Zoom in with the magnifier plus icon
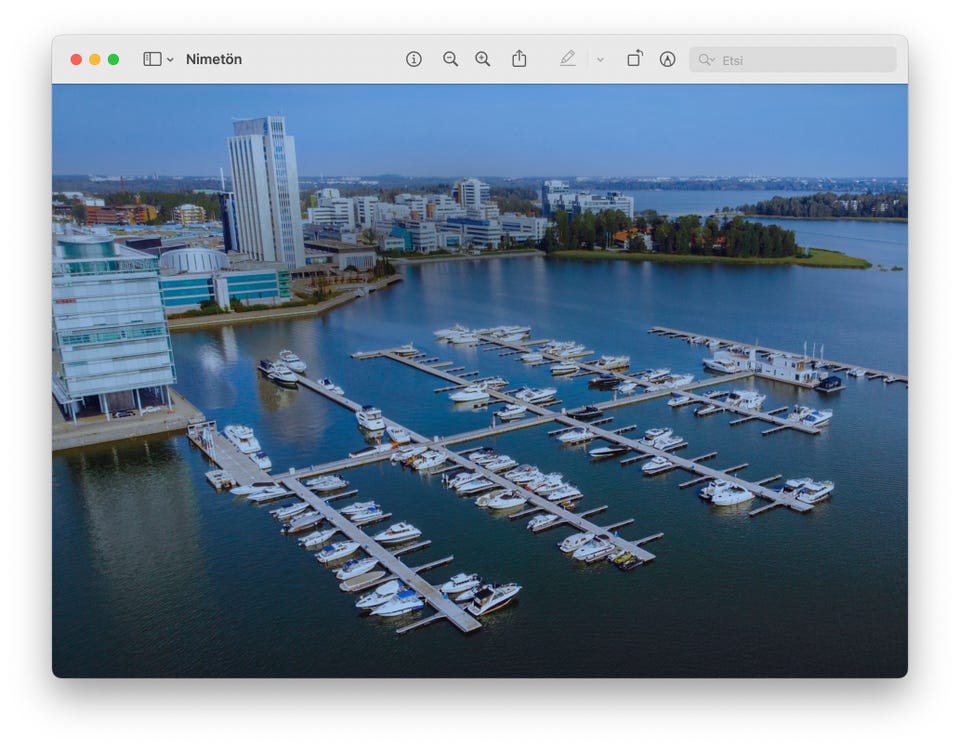The width and height of the screenshot is (960, 747). pos(483,59)
